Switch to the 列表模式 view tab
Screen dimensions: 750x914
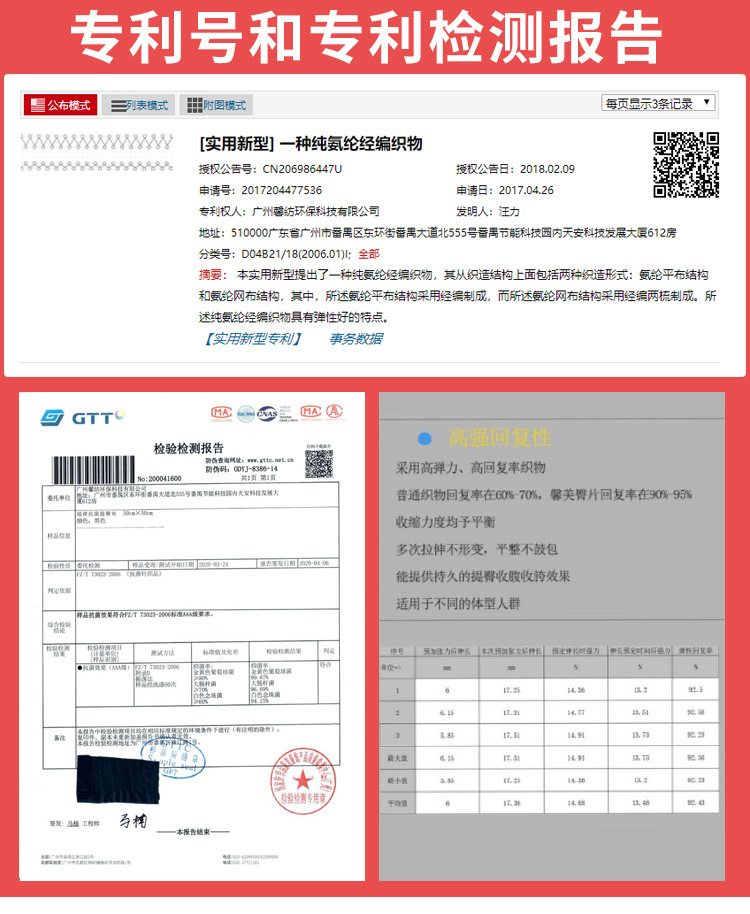coord(139,106)
